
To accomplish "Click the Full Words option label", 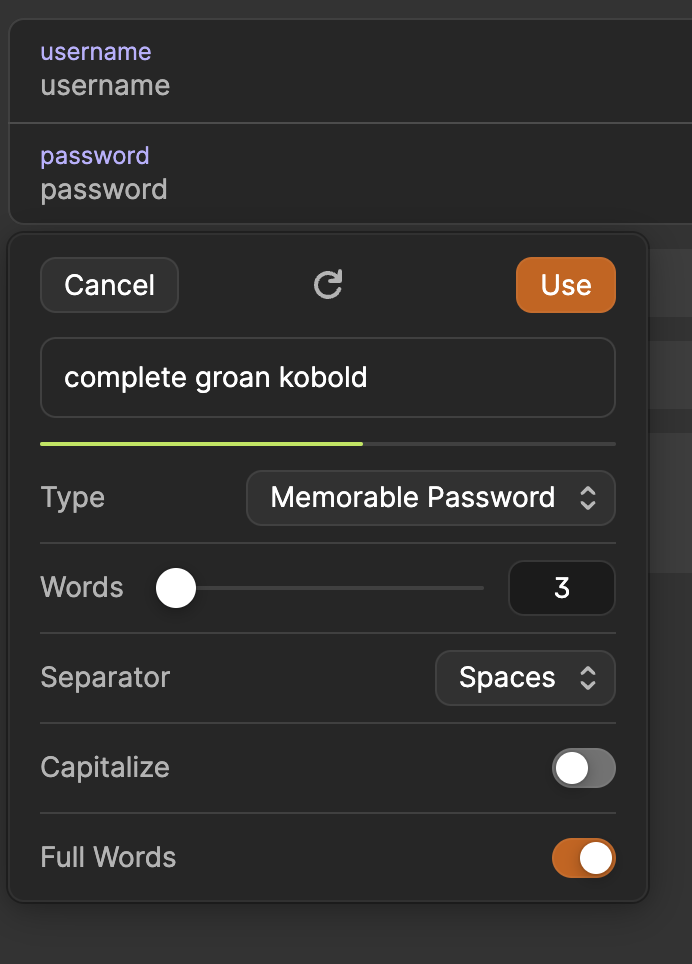I will pyautogui.click(x=108, y=858).
